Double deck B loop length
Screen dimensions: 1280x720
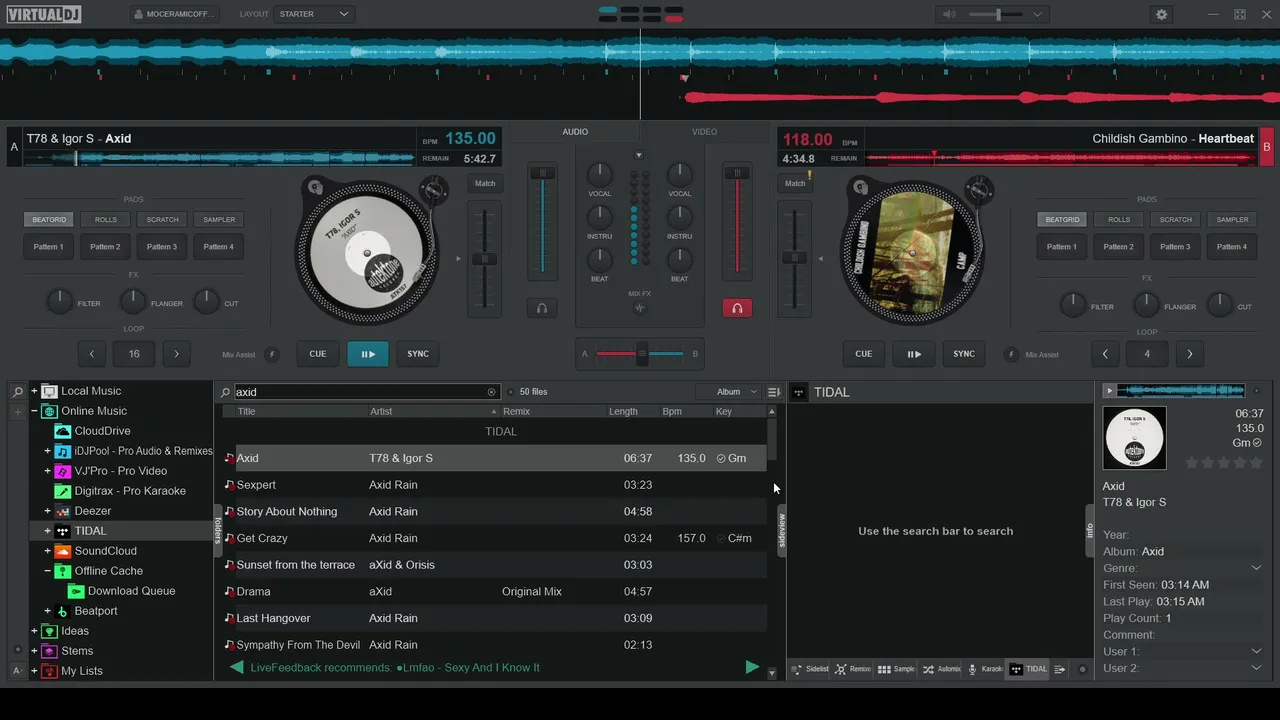point(1189,354)
